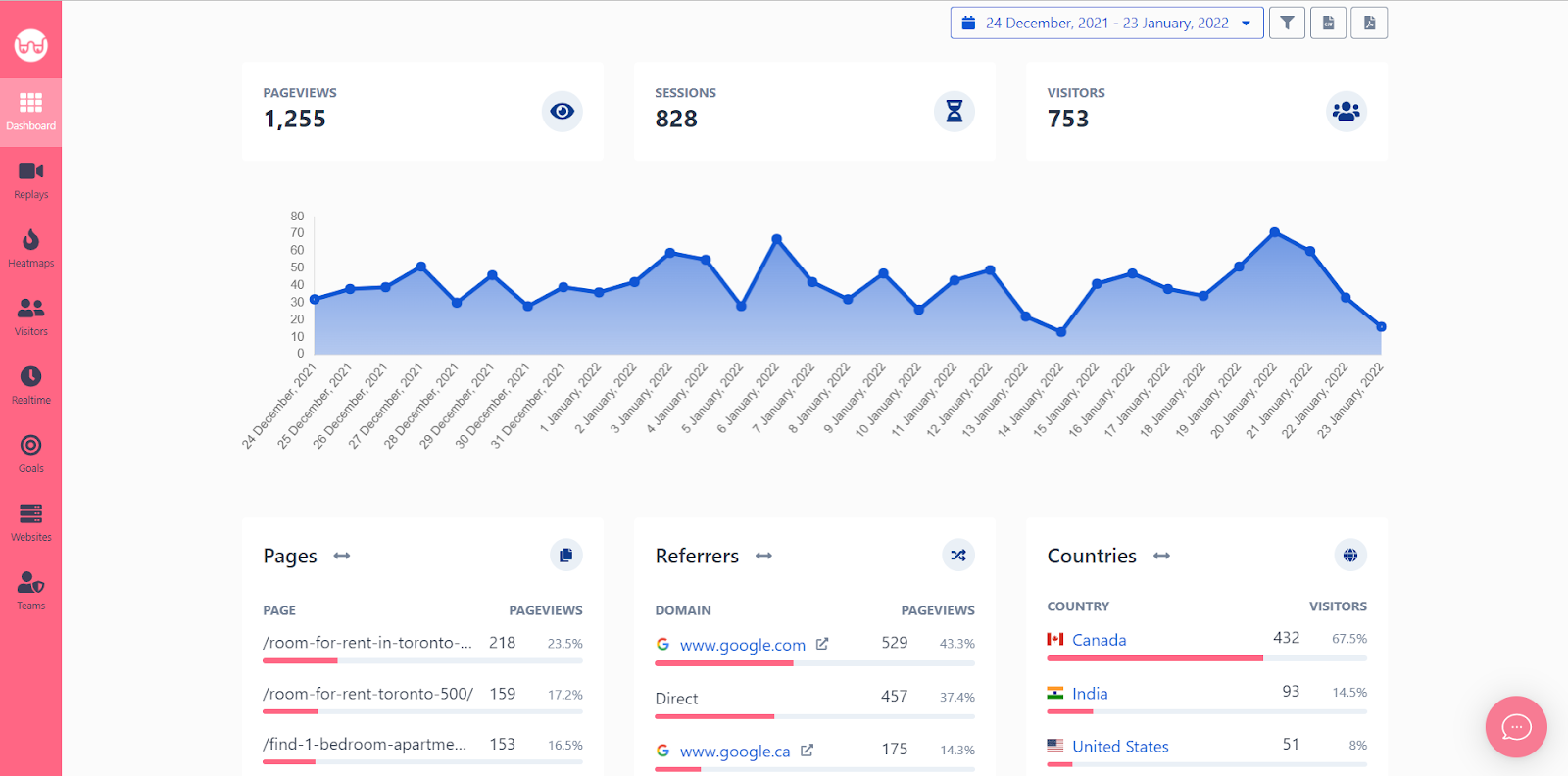Open the live chat bubble

[1516, 727]
